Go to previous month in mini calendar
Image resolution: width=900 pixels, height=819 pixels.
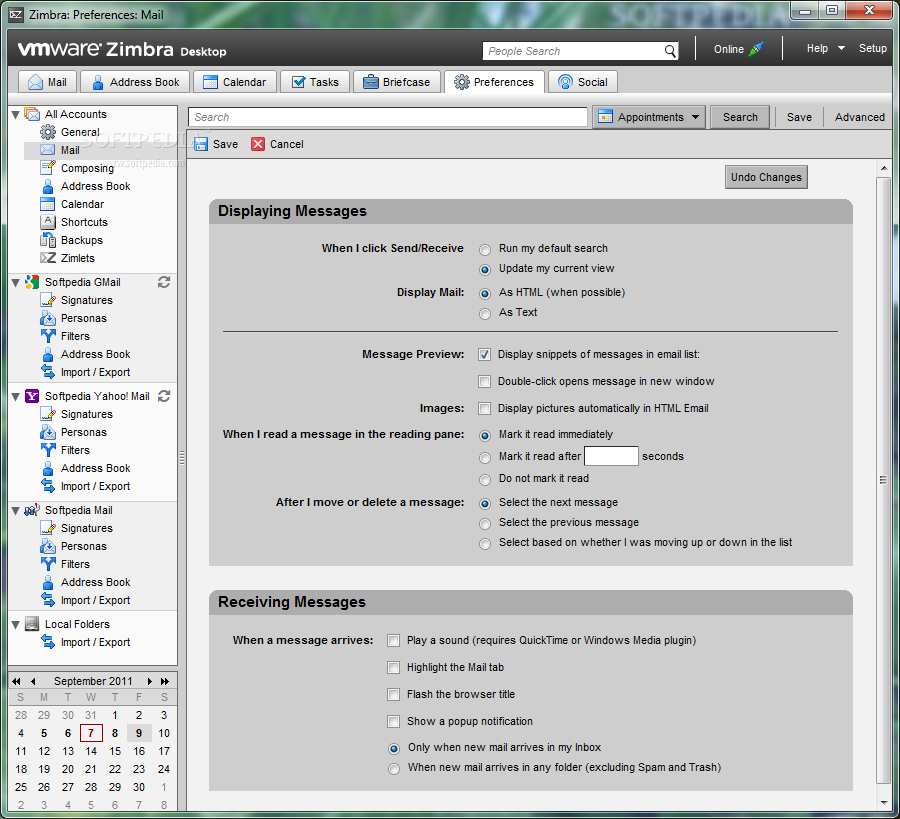pyautogui.click(x=33, y=681)
